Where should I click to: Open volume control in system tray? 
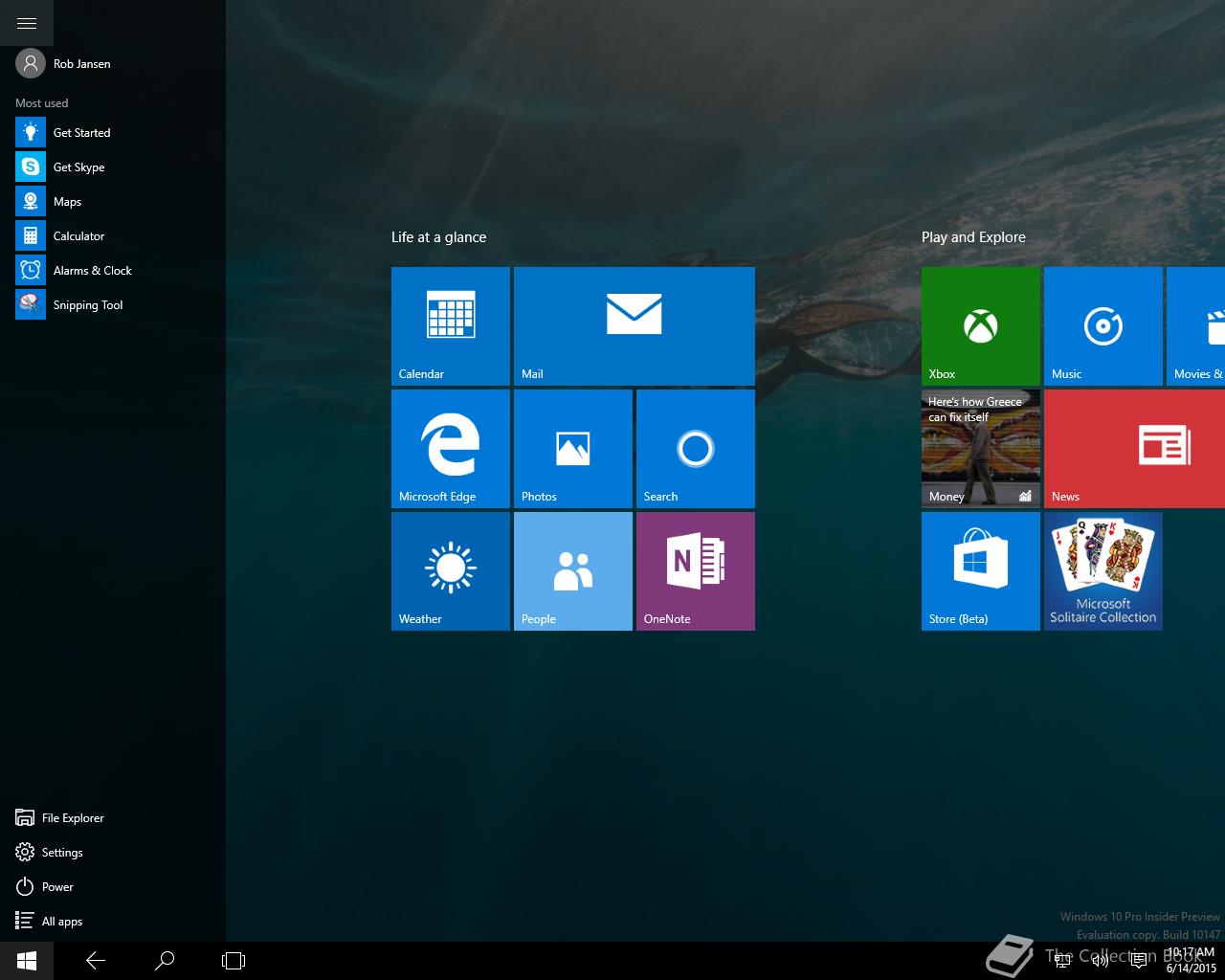tap(1100, 961)
